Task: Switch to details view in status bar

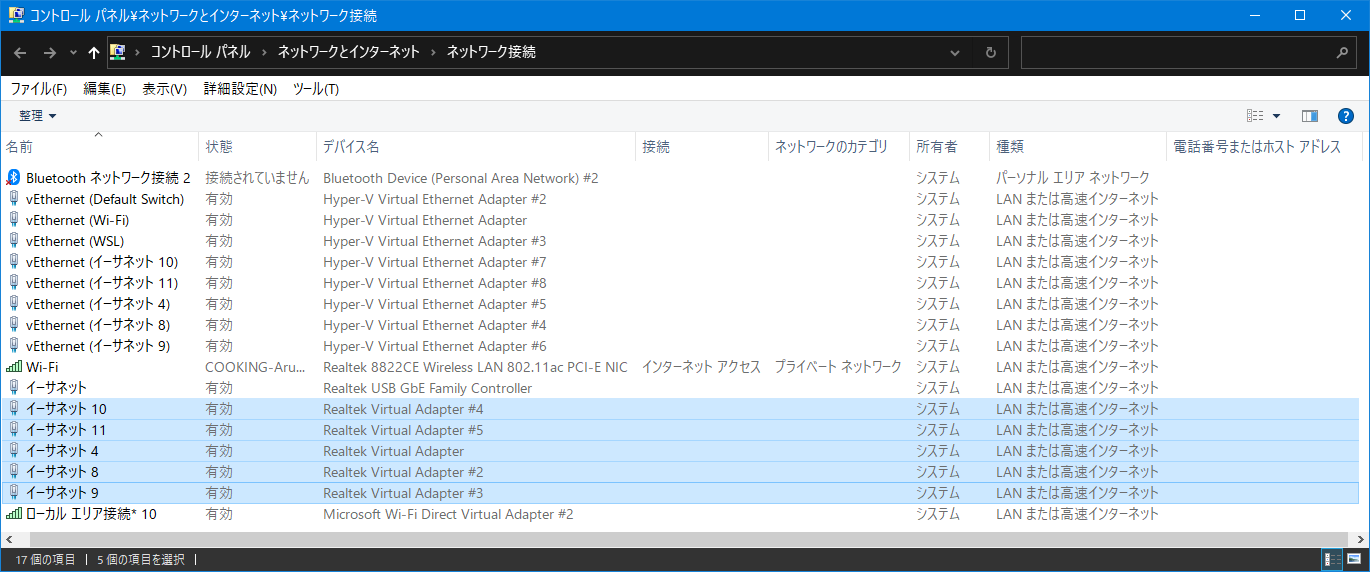Action: [1332, 559]
